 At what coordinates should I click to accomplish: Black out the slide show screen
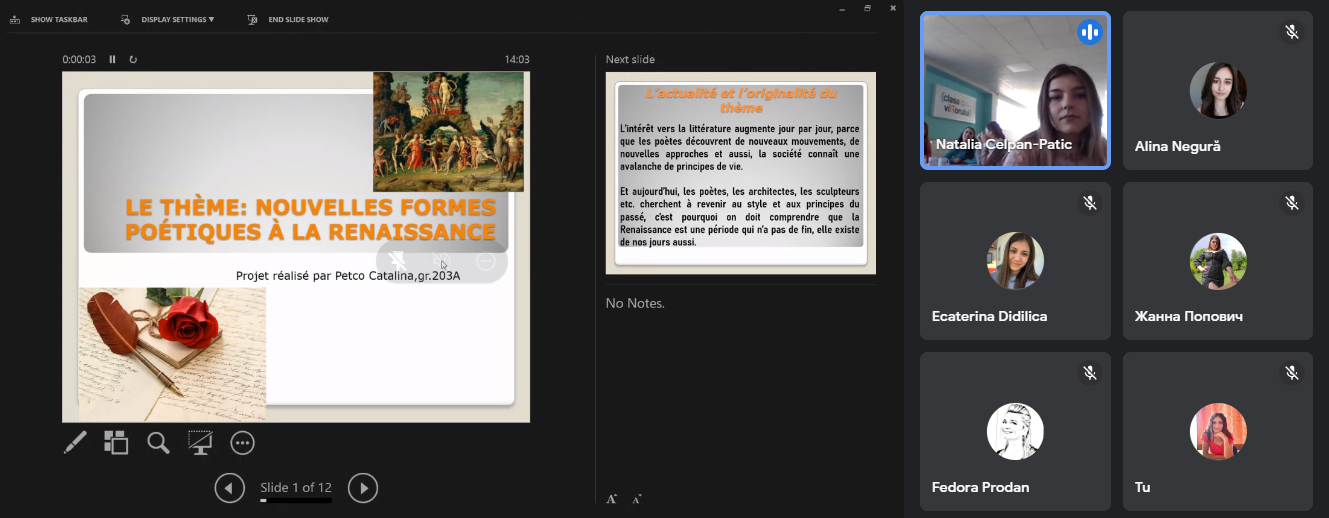pyautogui.click(x=200, y=442)
